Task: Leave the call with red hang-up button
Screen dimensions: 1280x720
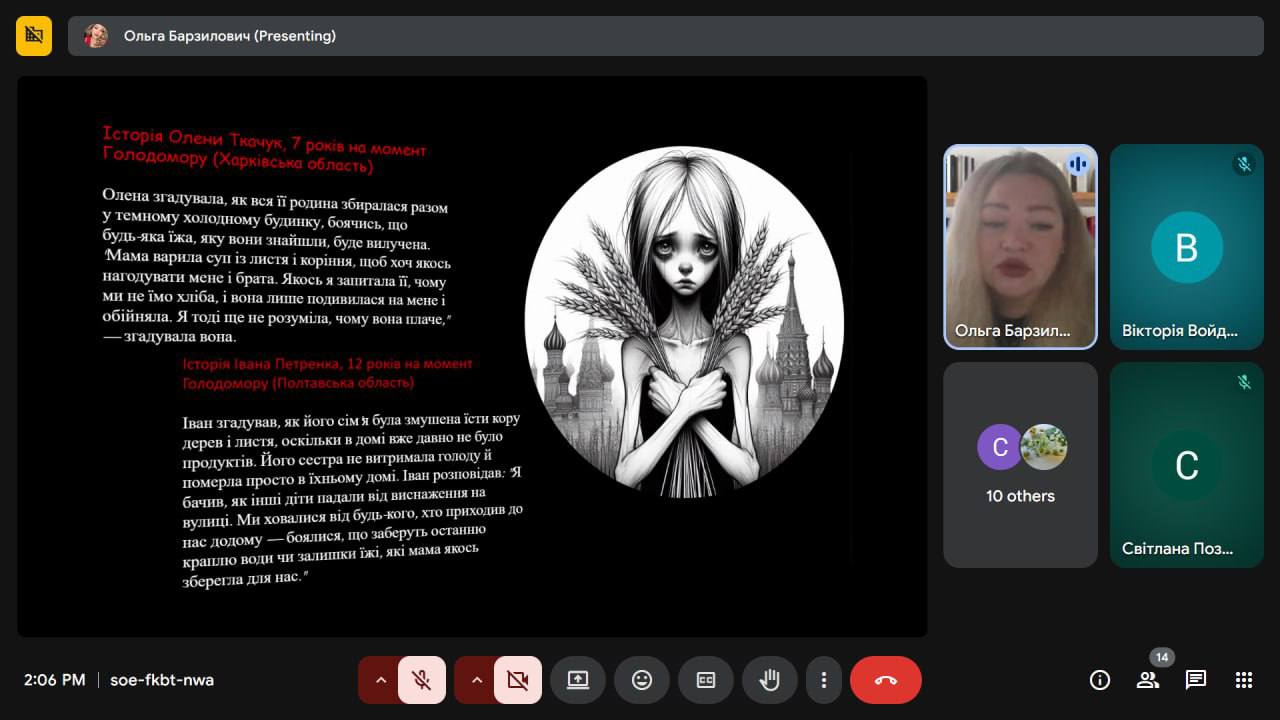Action: coord(885,680)
